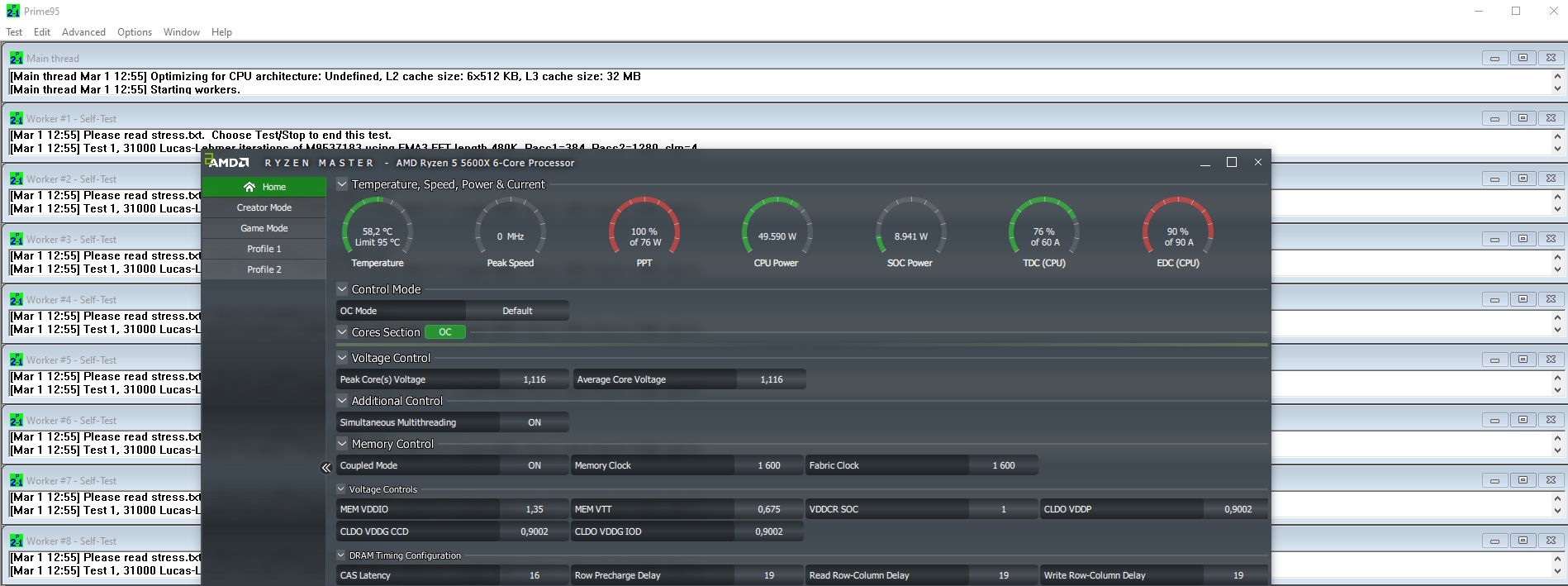Image resolution: width=1568 pixels, height=586 pixels.
Task: Click the green OC badge in Cores Section
Action: pos(445,332)
